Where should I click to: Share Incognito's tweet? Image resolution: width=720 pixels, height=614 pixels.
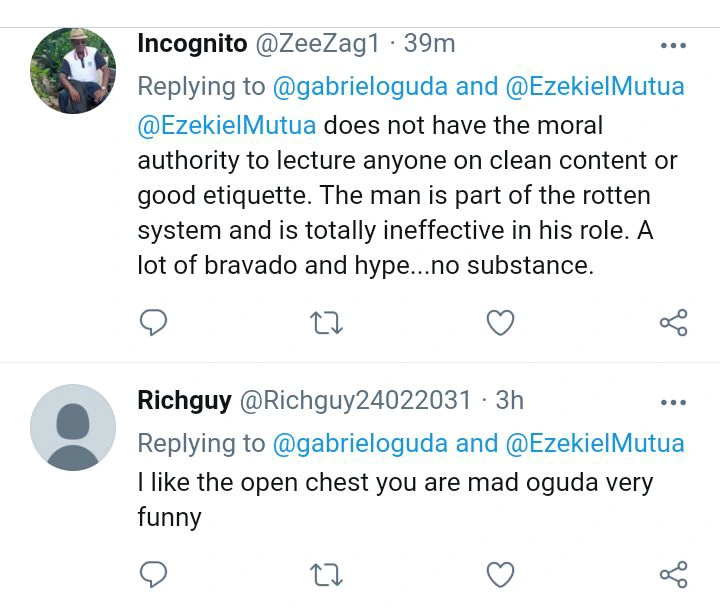coord(673,322)
